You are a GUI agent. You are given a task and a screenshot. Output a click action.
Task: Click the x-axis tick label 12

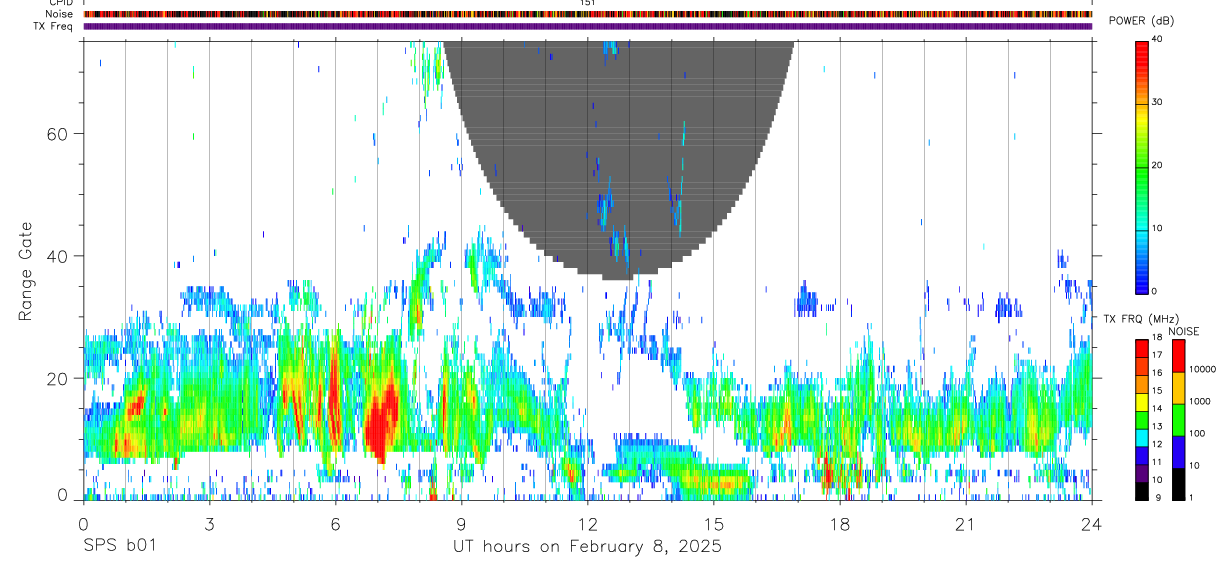[x=587, y=524]
